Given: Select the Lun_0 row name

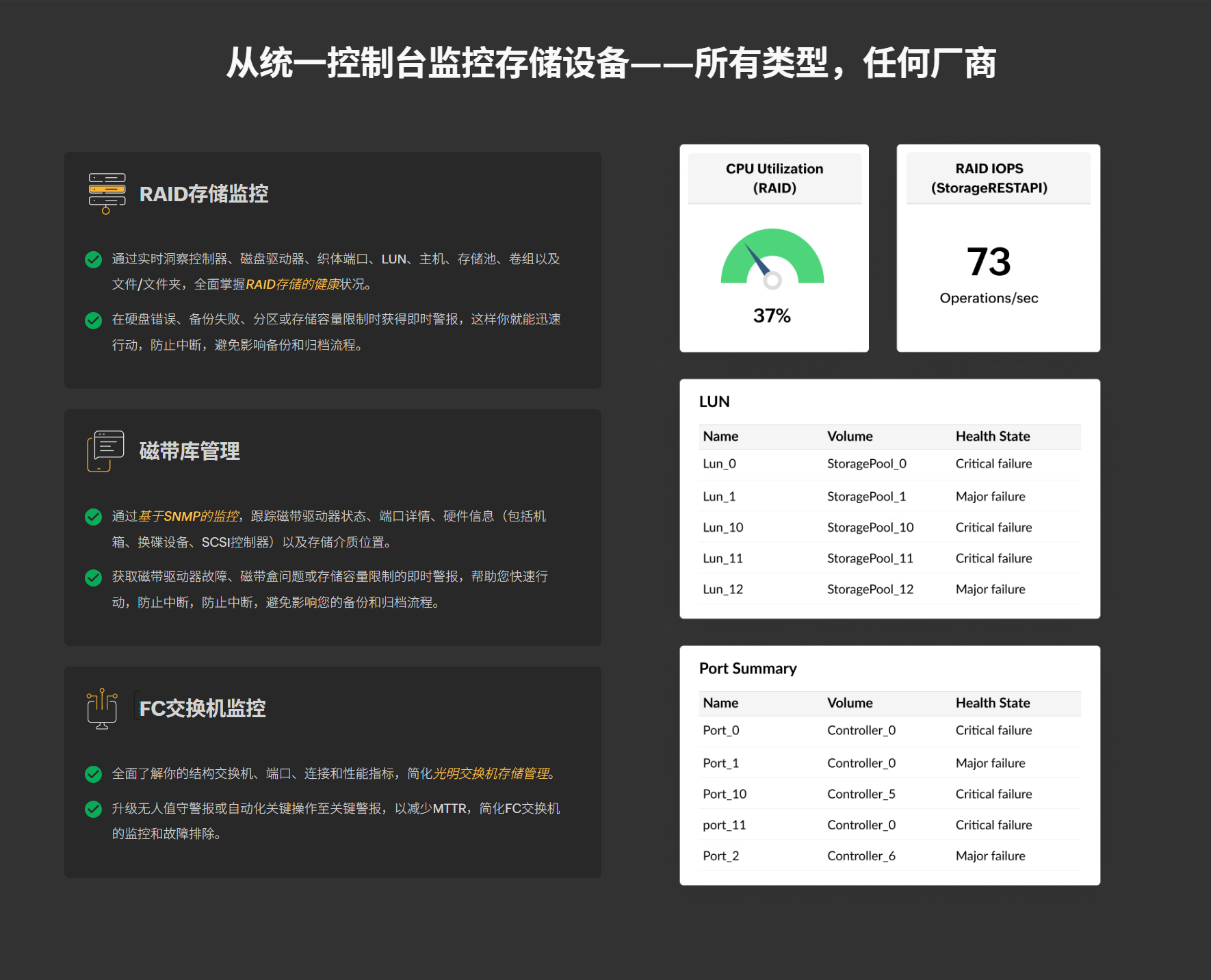Looking at the screenshot, I should point(719,463).
